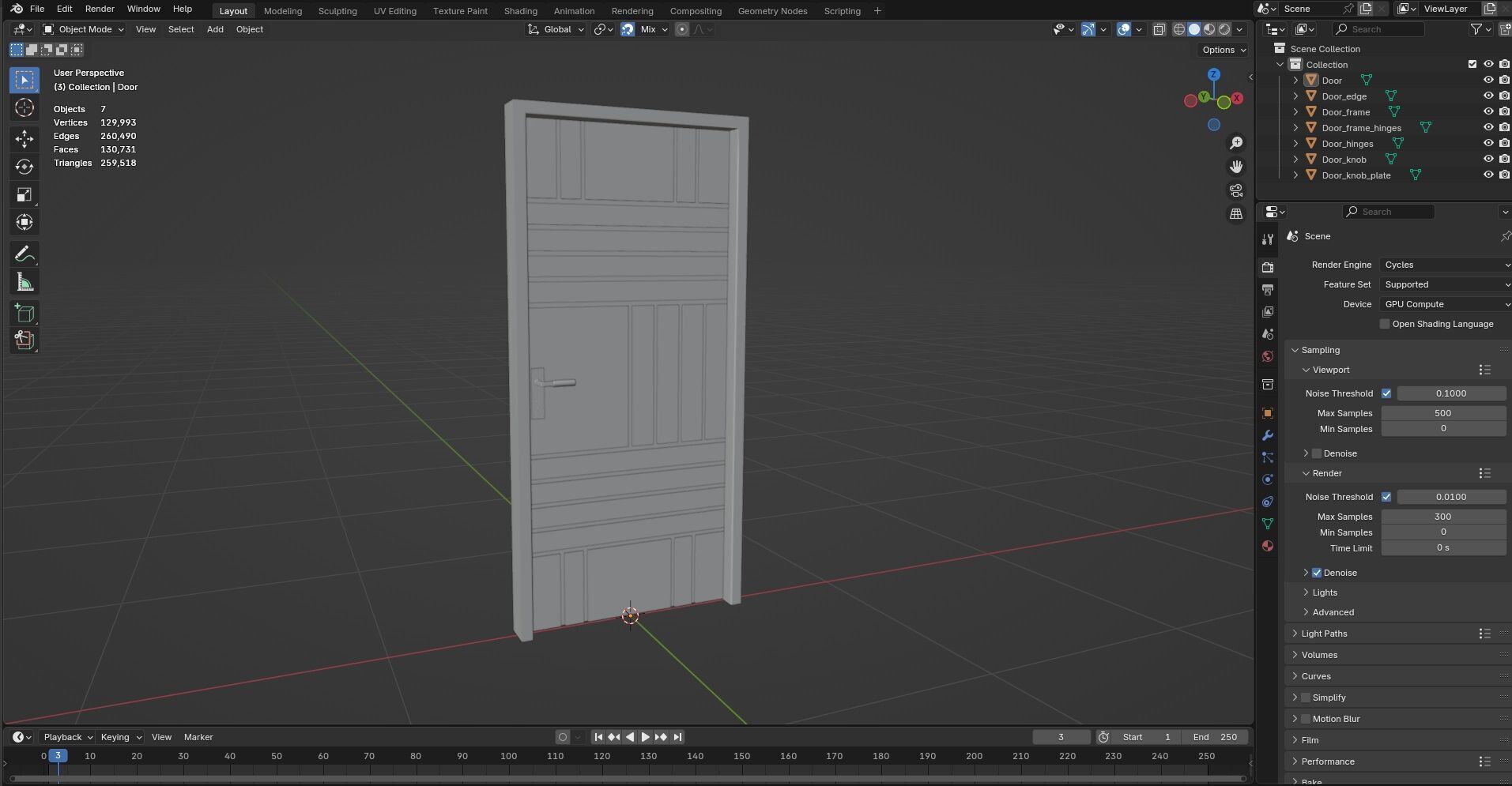This screenshot has height=786, width=1512.
Task: Open the Playback menu in timeline
Action: pyautogui.click(x=67, y=737)
